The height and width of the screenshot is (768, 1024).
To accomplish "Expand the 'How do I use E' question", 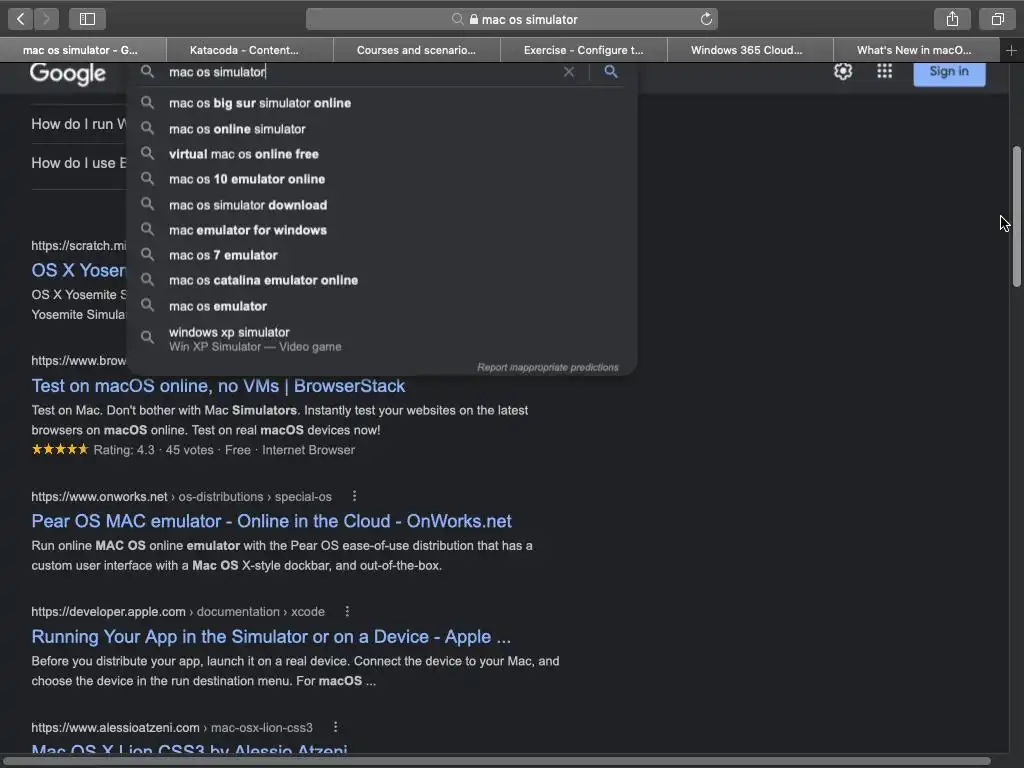I will click(78, 163).
